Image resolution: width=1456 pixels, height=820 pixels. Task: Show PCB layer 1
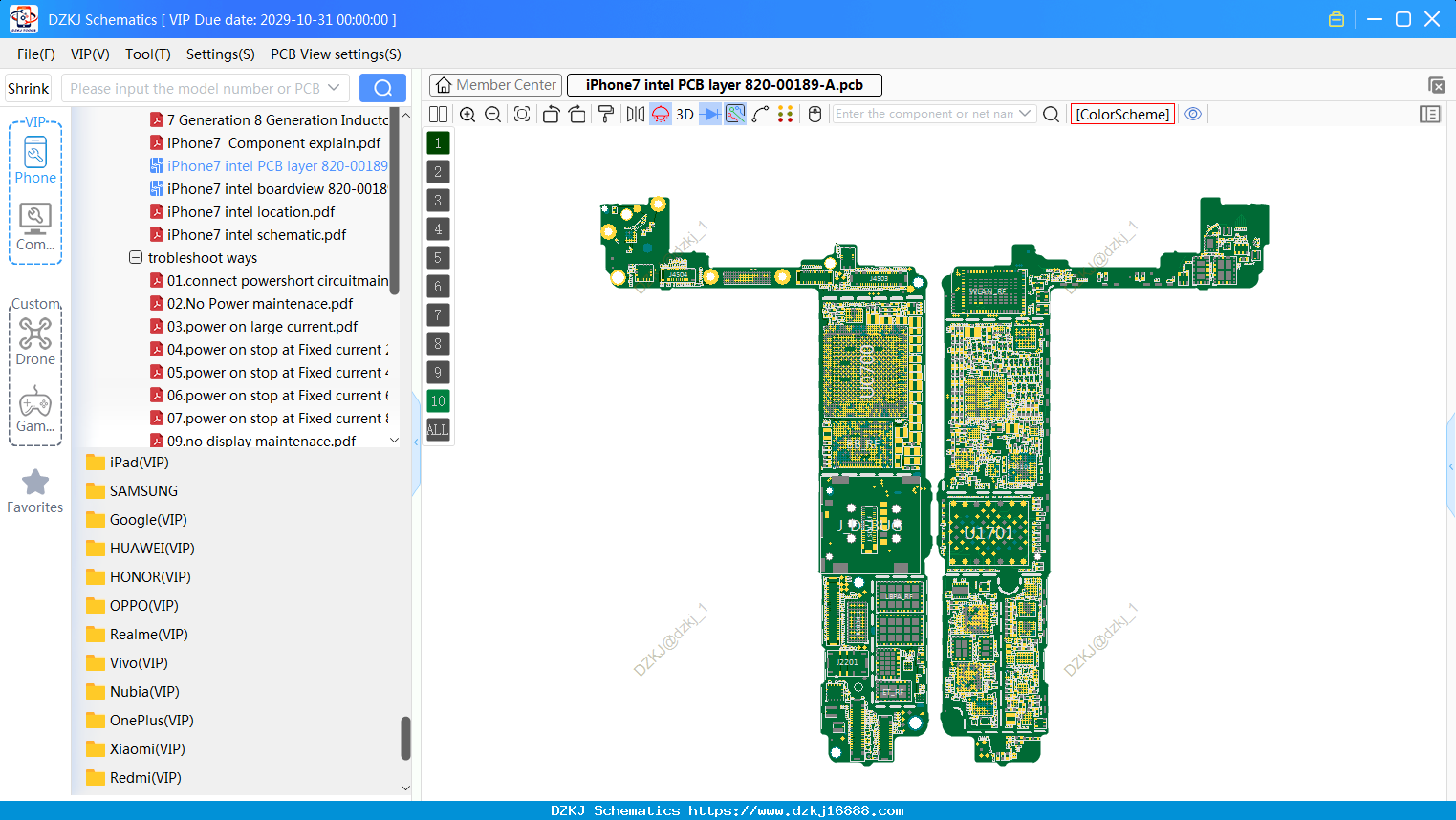pyautogui.click(x=438, y=143)
